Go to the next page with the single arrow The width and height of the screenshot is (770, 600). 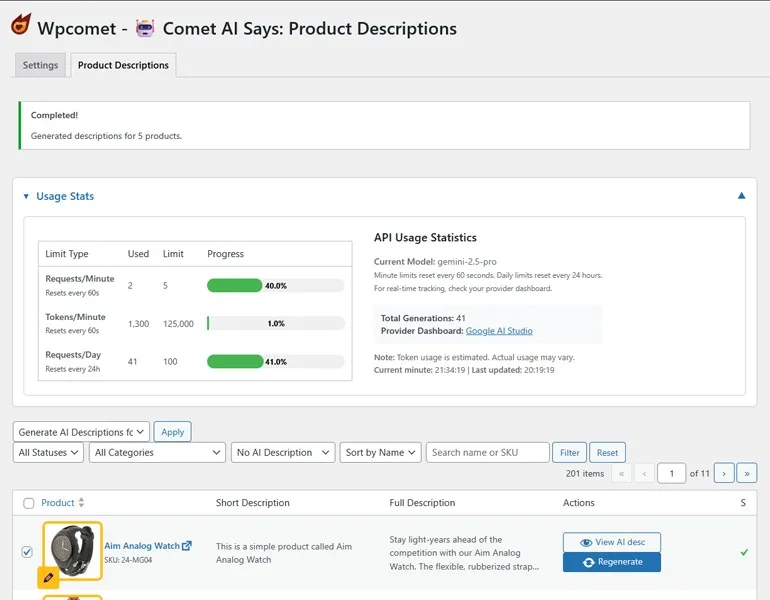(724, 473)
